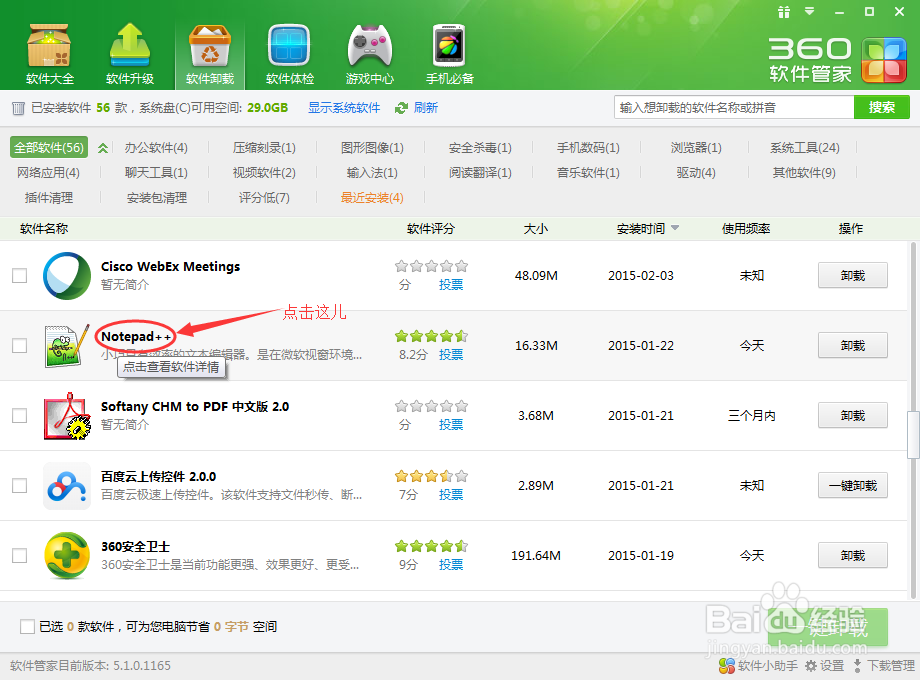Sort by 软件评分 column header
920x680 pixels.
click(431, 229)
